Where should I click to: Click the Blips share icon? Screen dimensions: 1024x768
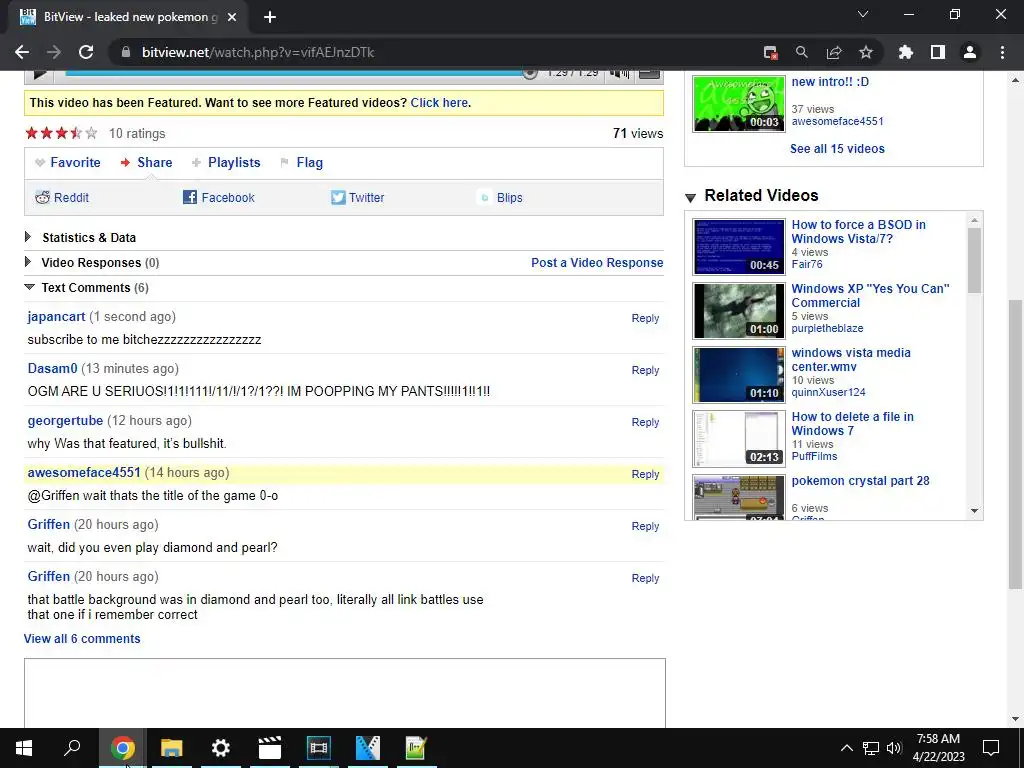point(485,197)
